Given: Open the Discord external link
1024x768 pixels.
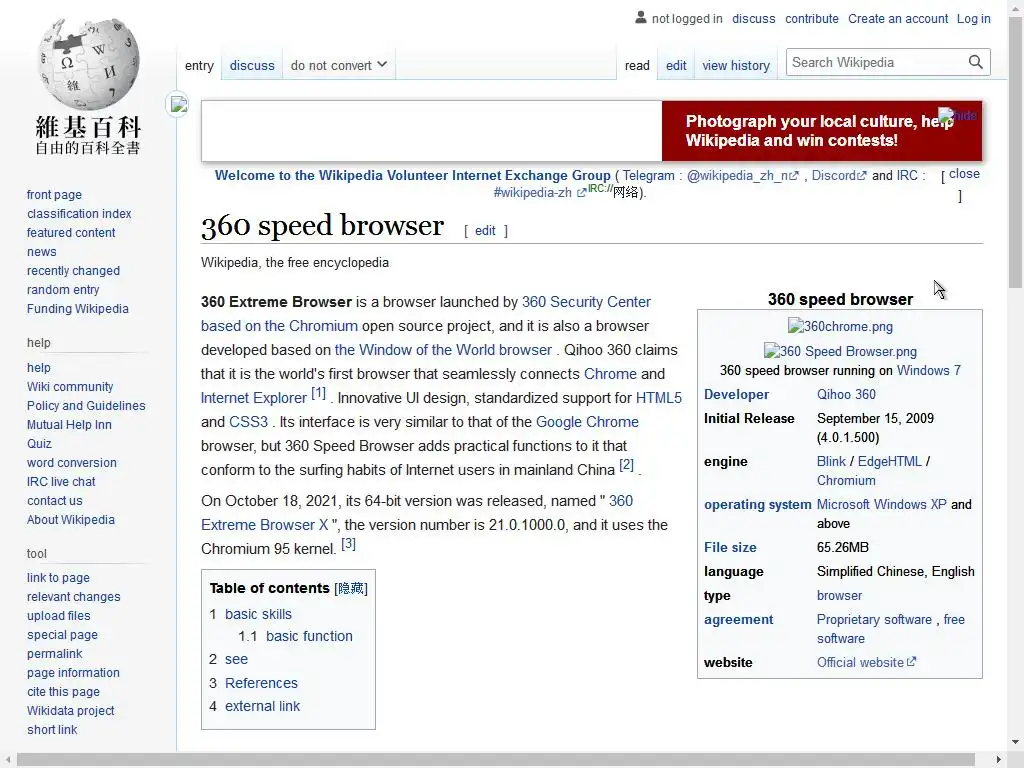Looking at the screenshot, I should pos(839,175).
